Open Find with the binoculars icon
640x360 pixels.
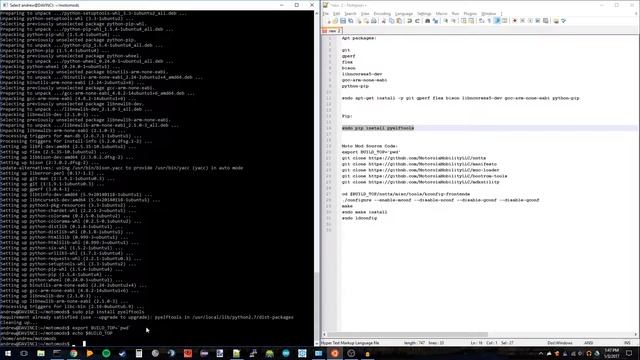click(427, 21)
